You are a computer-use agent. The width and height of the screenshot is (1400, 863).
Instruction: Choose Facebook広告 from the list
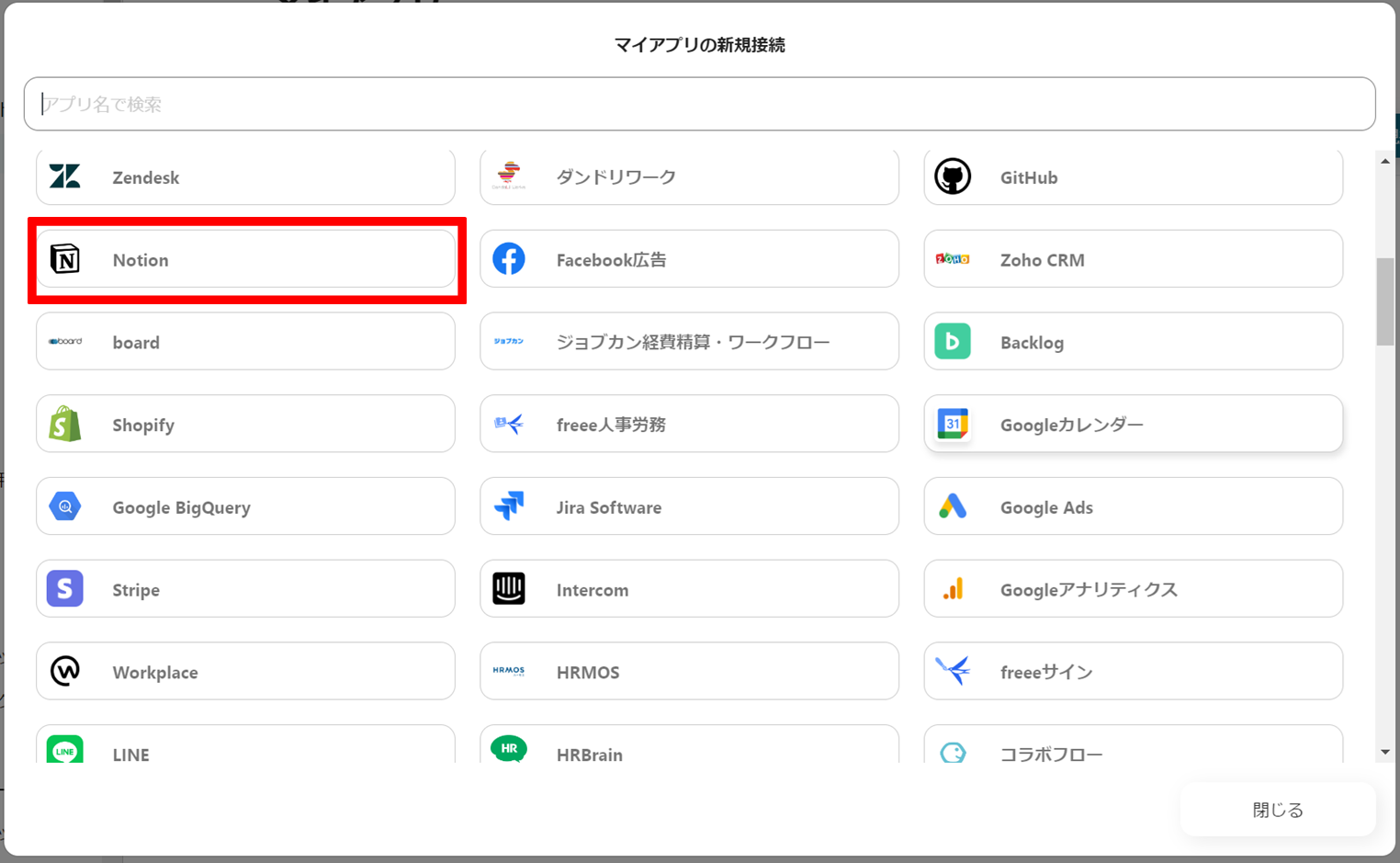point(689,259)
